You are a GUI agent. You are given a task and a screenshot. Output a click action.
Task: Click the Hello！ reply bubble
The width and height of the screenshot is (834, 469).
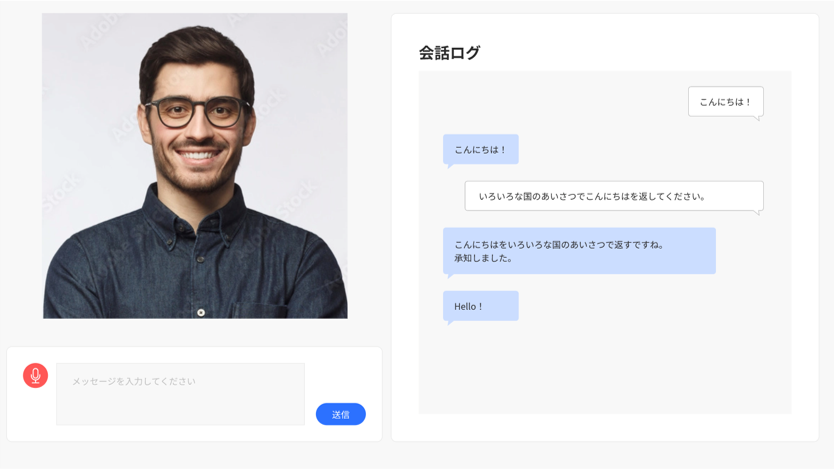[x=481, y=306]
